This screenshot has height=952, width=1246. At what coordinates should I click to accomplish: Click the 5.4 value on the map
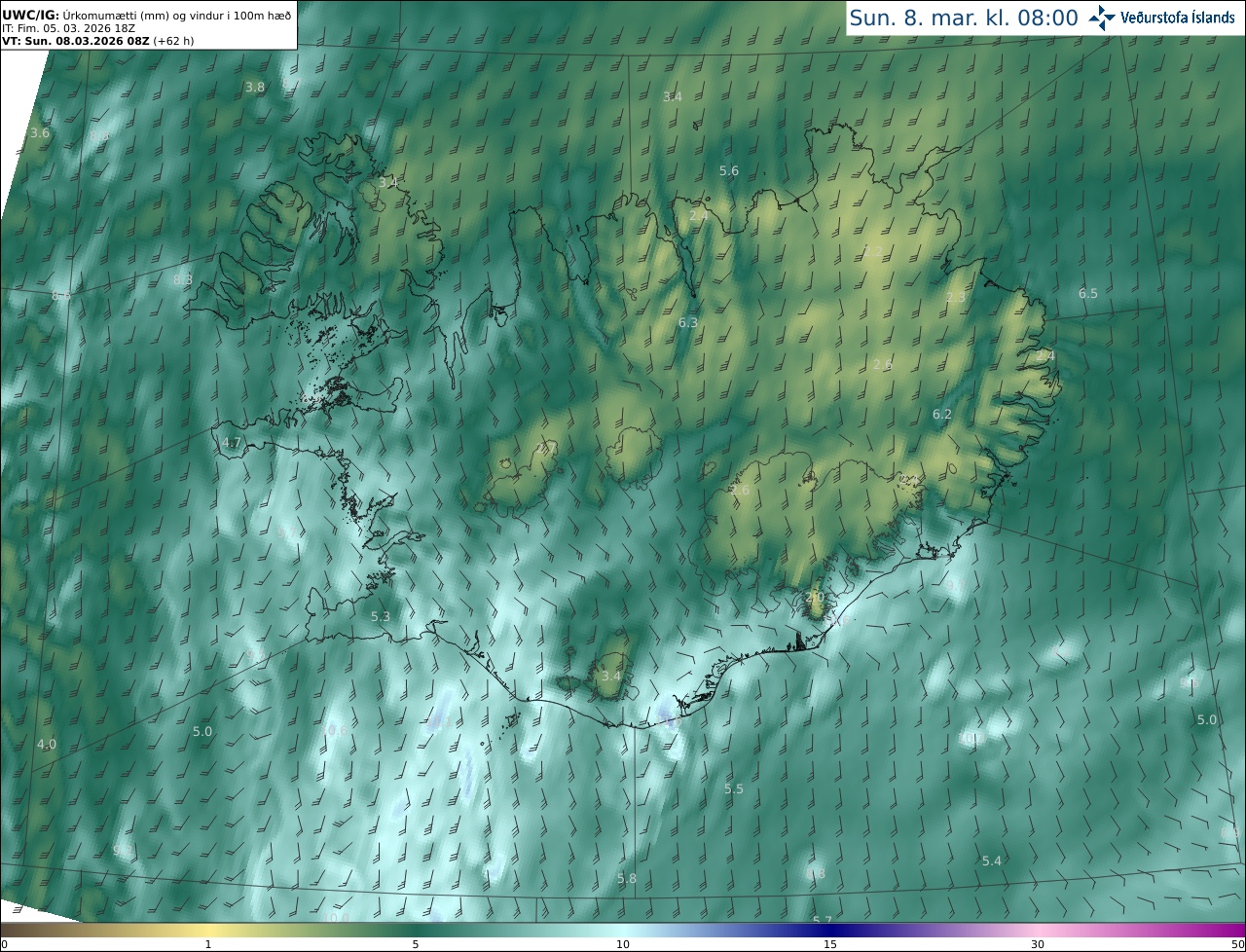pos(992,860)
